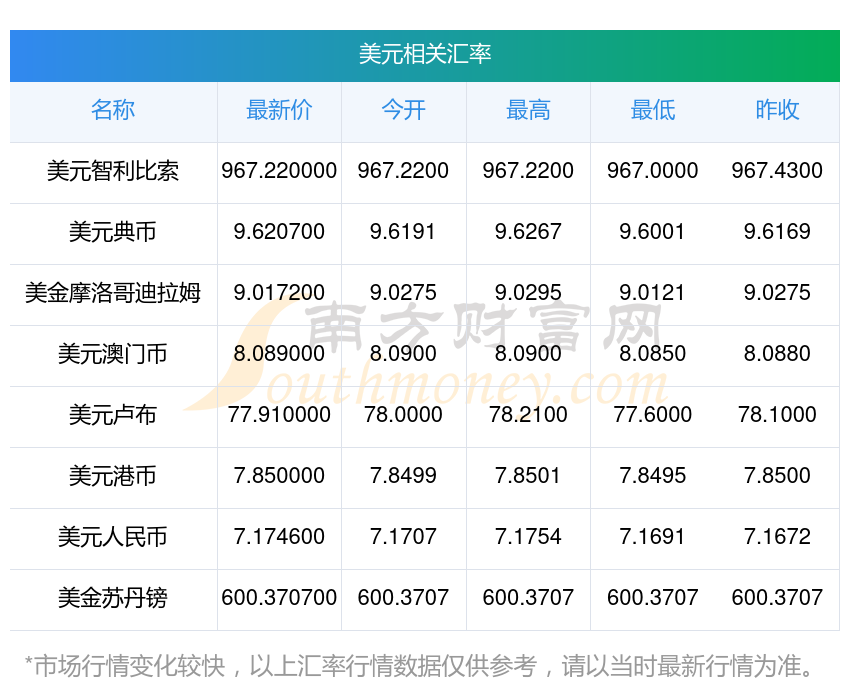The height and width of the screenshot is (698, 850).
Task: Select low value 8.0850
Action: pyautogui.click(x=653, y=354)
